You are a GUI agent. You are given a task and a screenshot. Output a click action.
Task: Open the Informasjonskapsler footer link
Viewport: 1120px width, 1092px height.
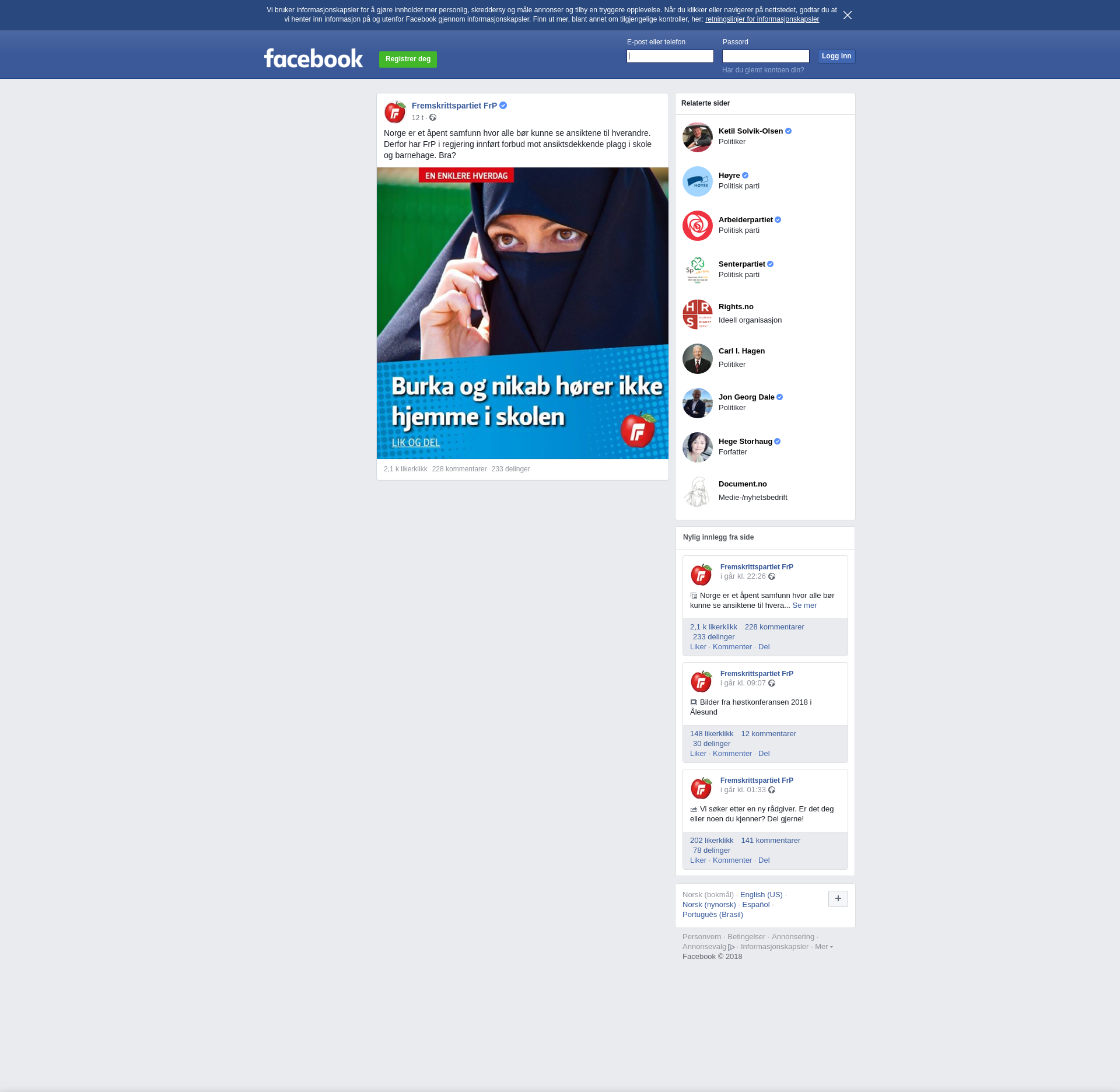[775, 947]
